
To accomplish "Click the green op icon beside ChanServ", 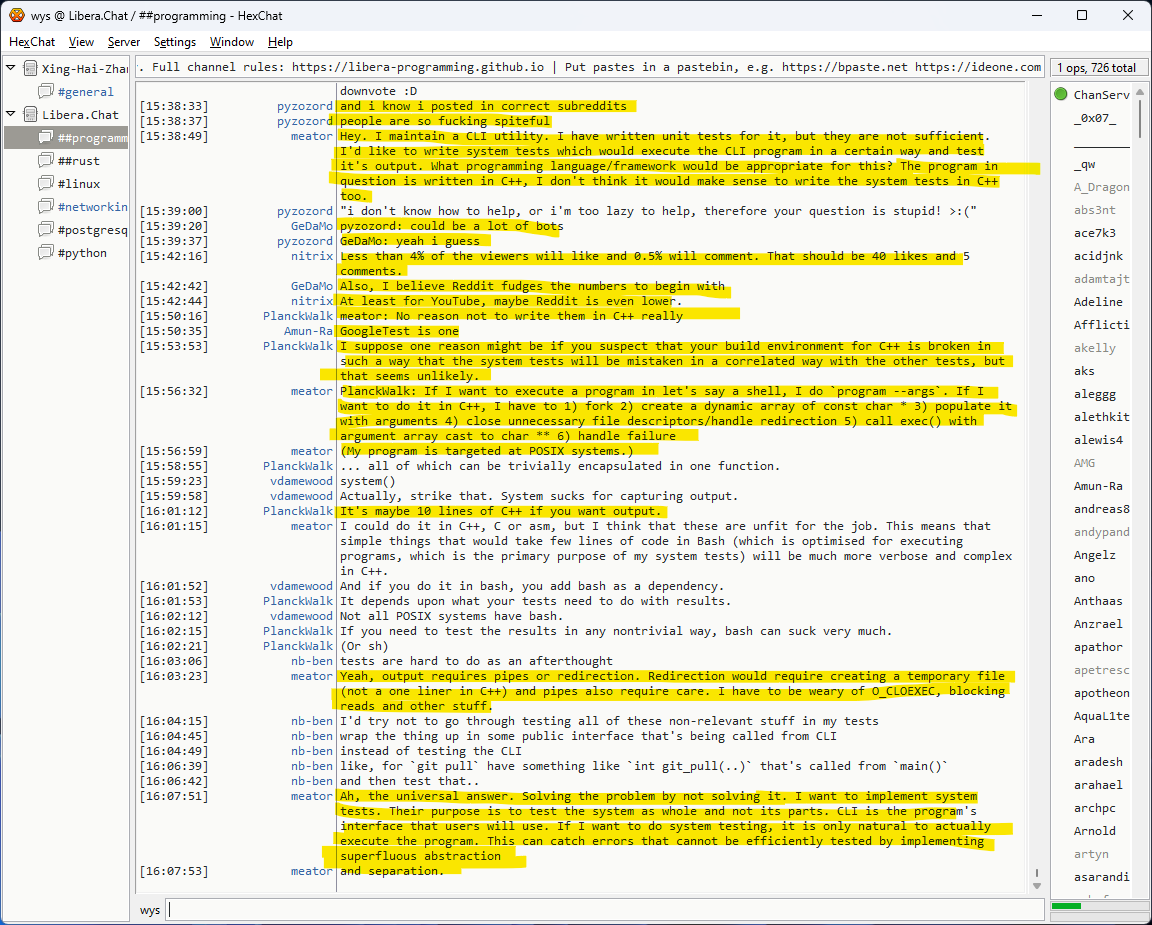I will pos(1061,95).
